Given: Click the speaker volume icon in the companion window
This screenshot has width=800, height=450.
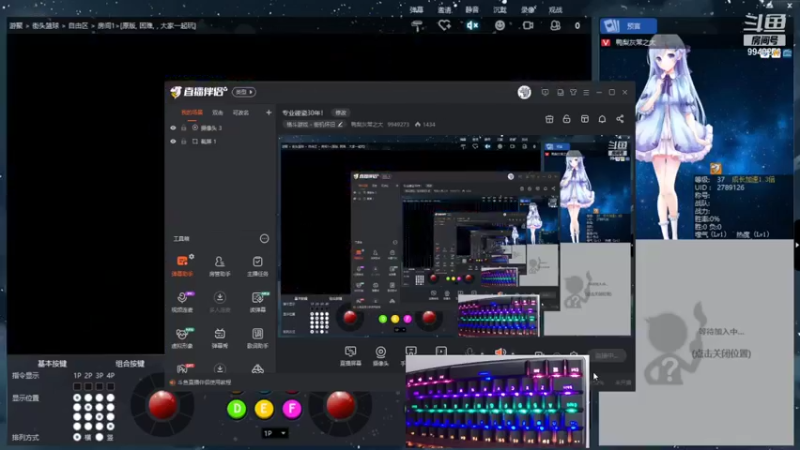Looking at the screenshot, I should coord(500,352).
